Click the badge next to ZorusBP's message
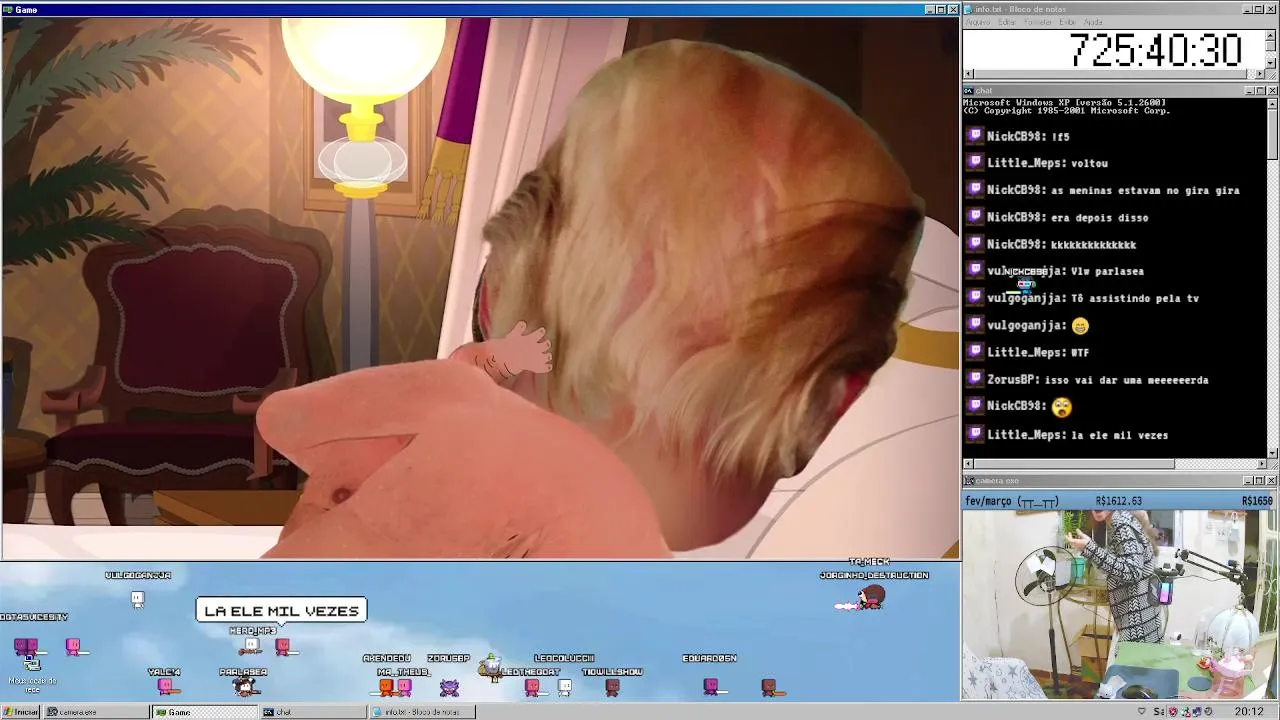The height and width of the screenshot is (720, 1280). coord(975,379)
